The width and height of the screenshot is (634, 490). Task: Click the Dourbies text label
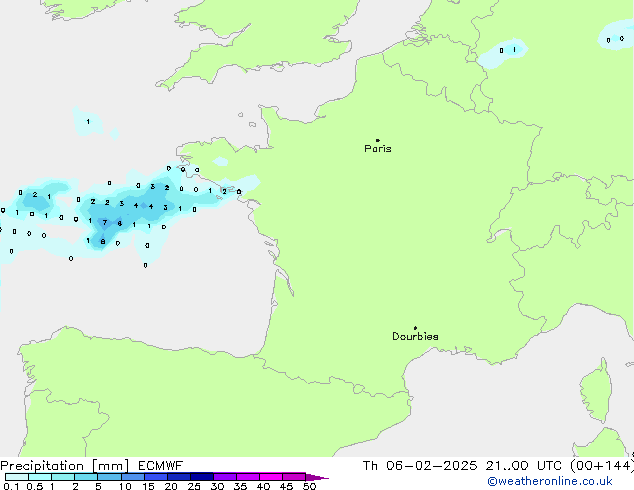click(x=415, y=337)
